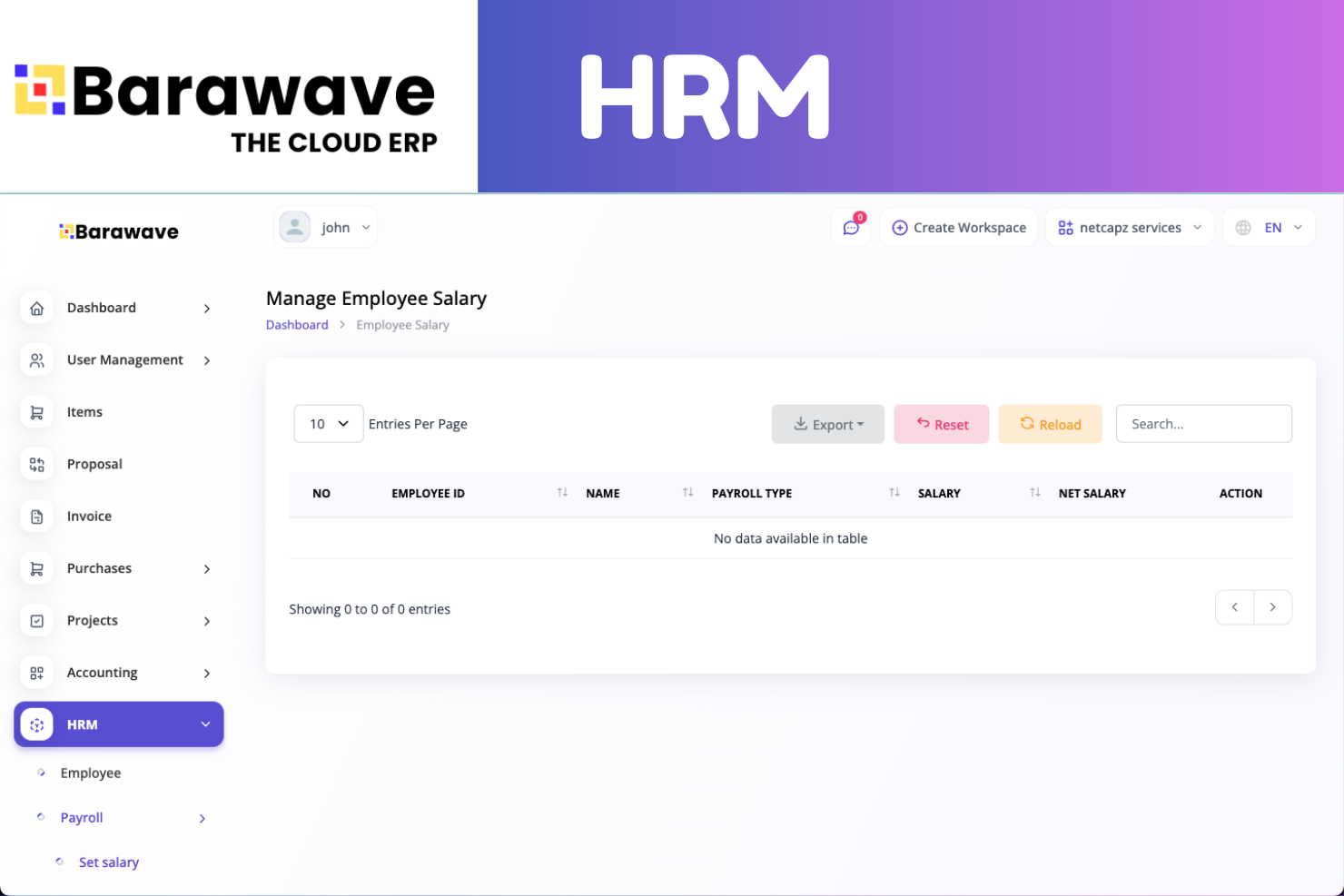Click into the Search input field
This screenshot has height=896, width=1344.
1203,424
